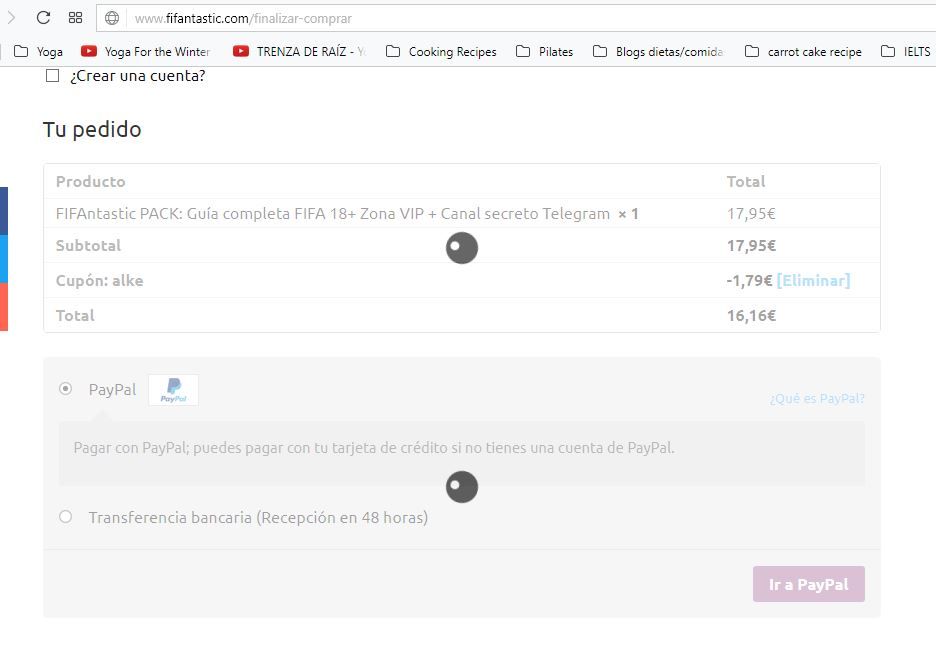Click the Producto column header
The image size is (936, 658).
point(91,182)
